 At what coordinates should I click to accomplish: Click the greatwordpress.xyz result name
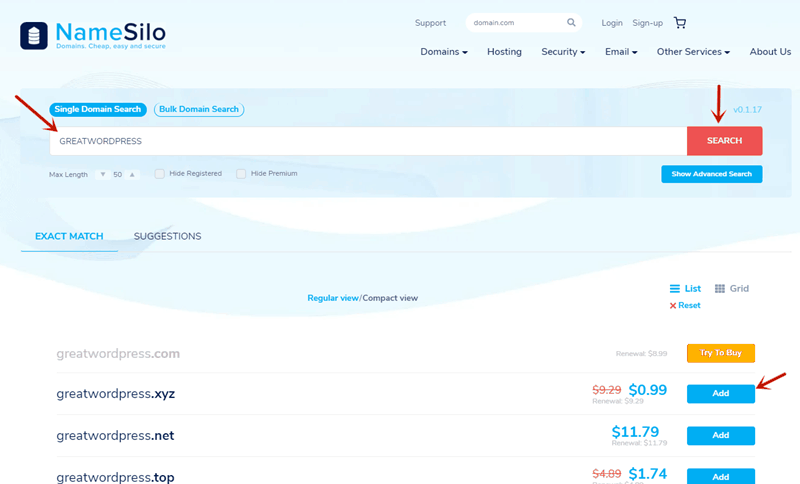[x=115, y=394]
